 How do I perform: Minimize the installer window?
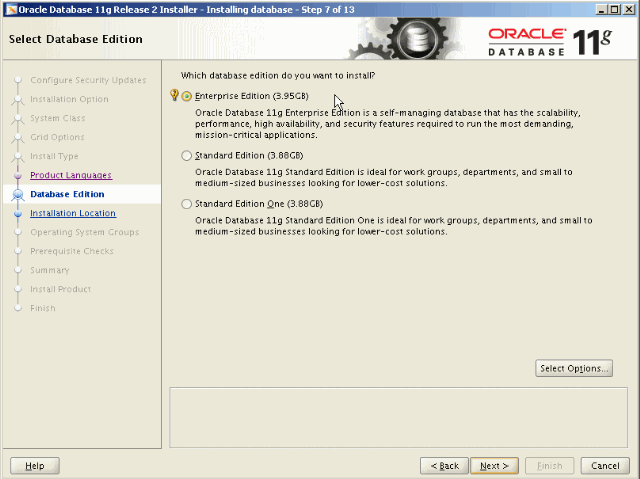[x=600, y=9]
